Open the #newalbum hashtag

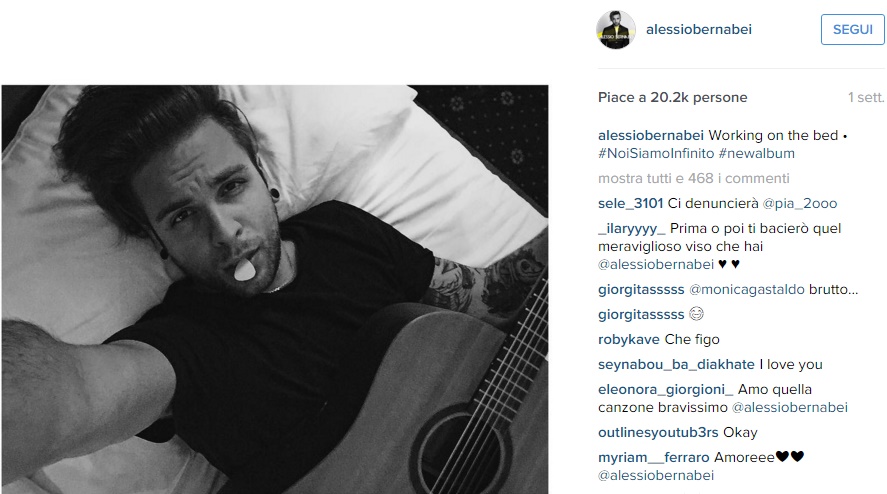(x=756, y=153)
